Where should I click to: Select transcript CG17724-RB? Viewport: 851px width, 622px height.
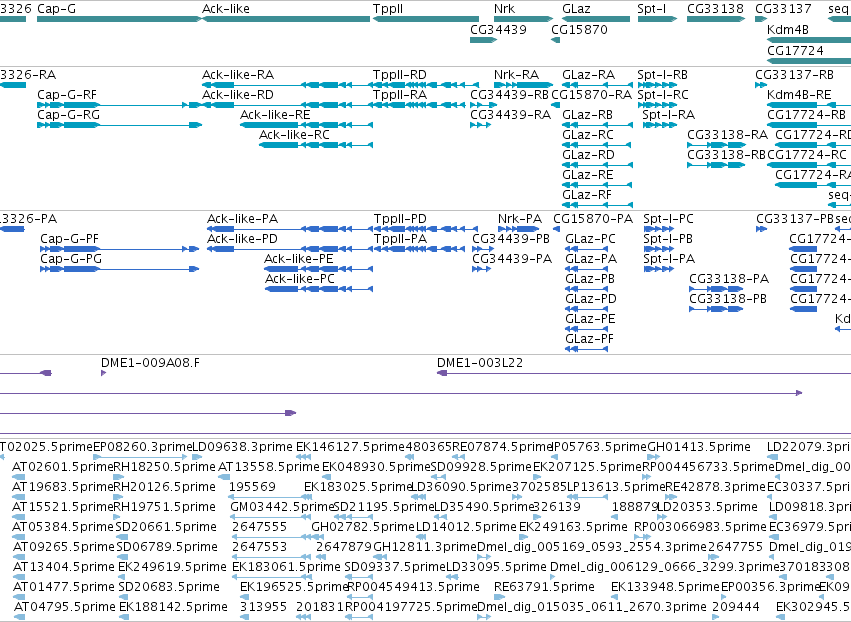pos(806,115)
